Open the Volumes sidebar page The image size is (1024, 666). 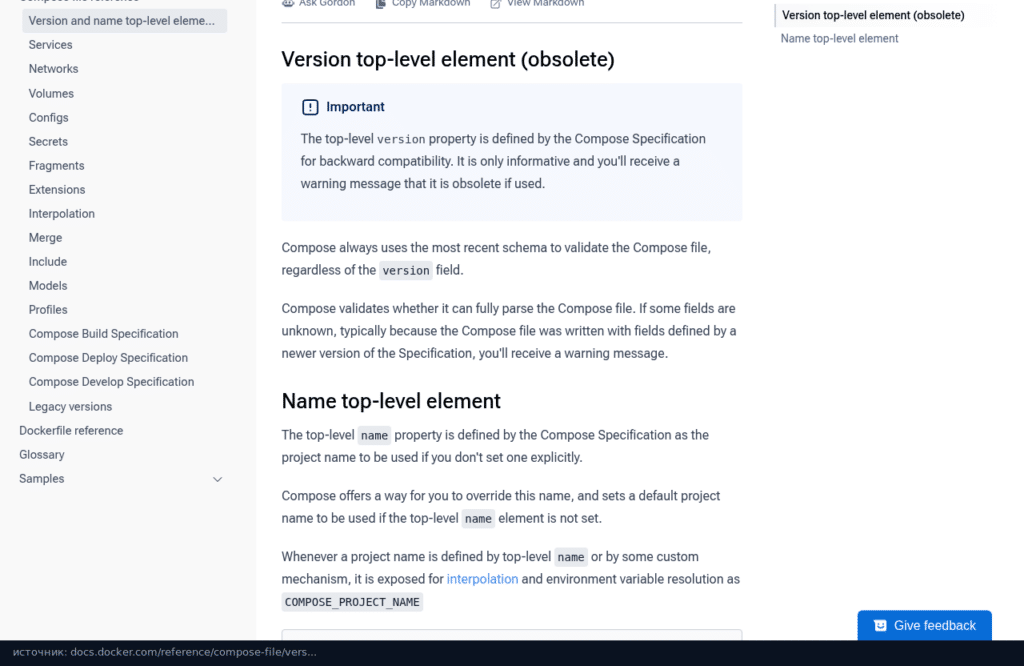click(51, 93)
